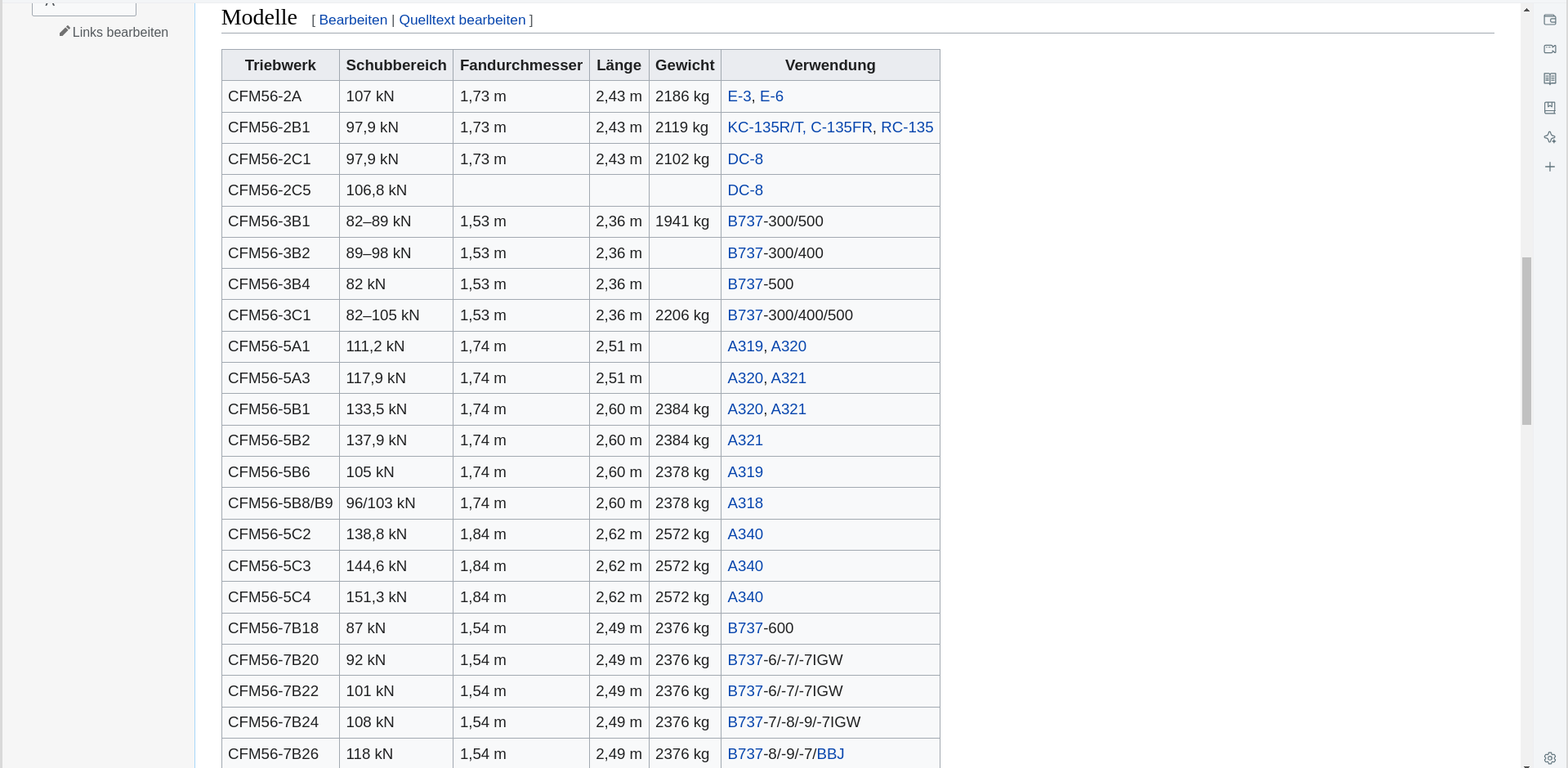
Task: Open B737 link in CFM56-7B22 row
Action: [745, 691]
